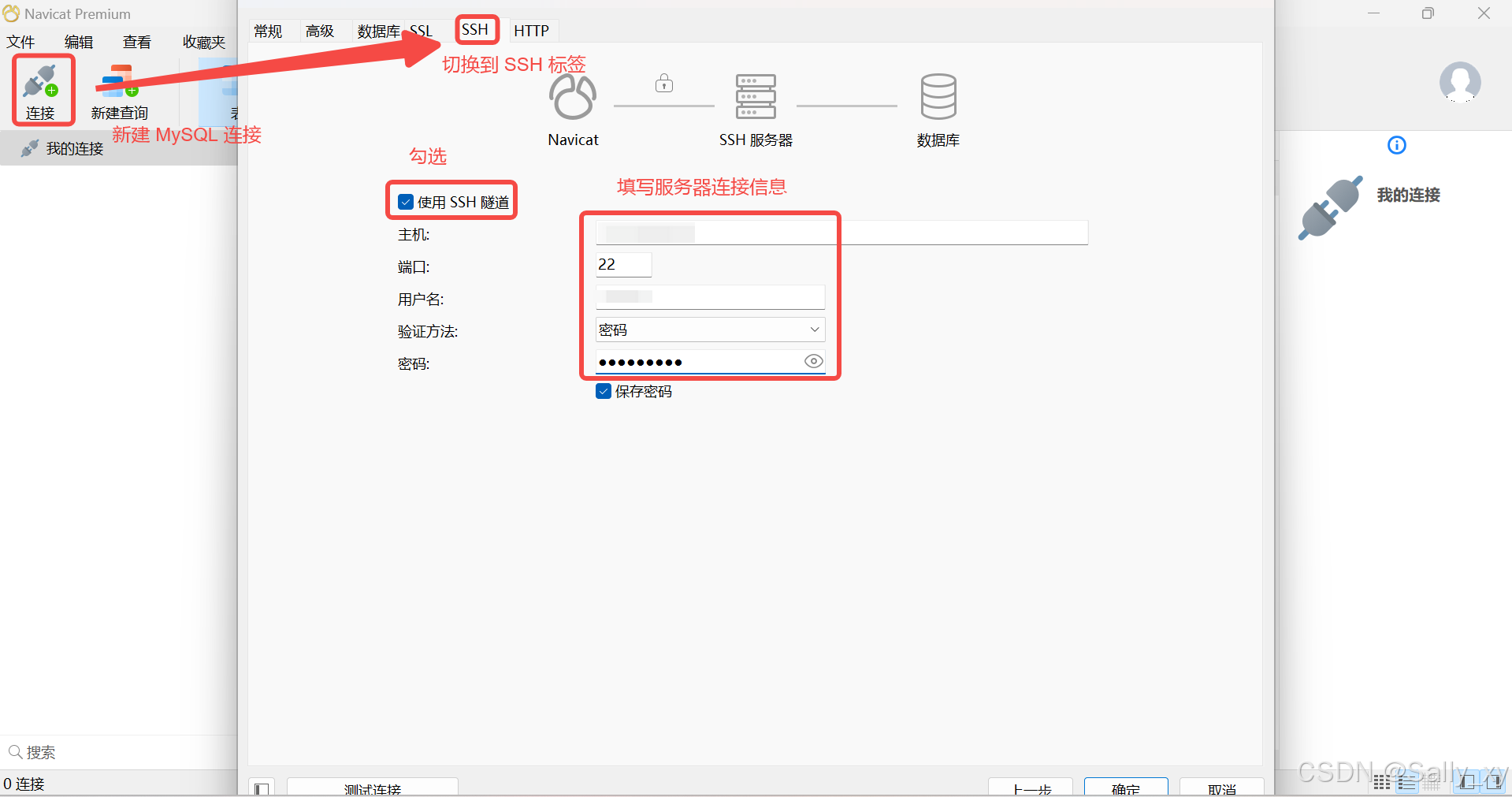The image size is (1512, 797).
Task: Click the 新建查询 (New Query) toolbar icon
Action: [120, 91]
